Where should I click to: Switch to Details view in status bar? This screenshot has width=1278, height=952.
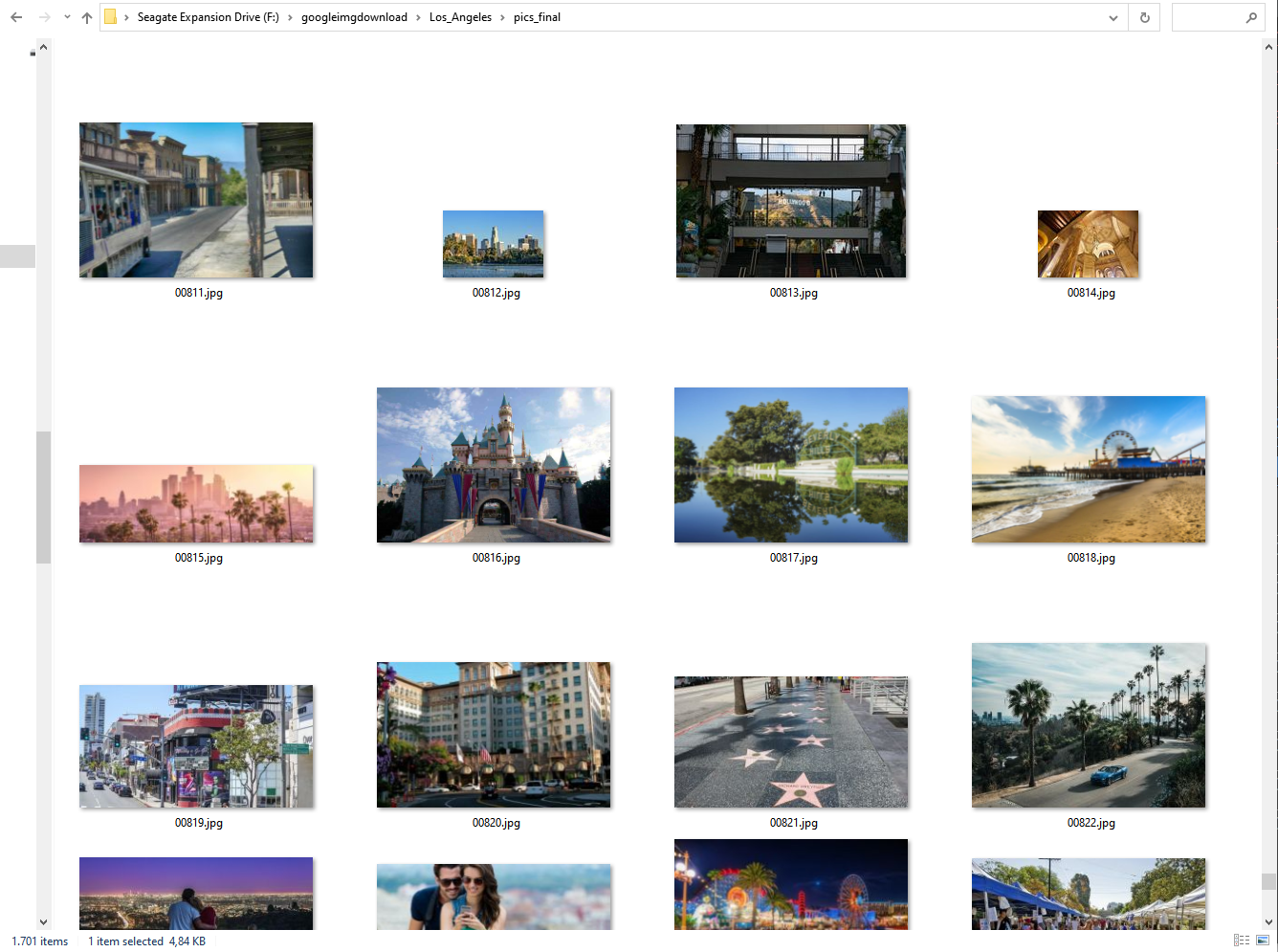point(1242,941)
